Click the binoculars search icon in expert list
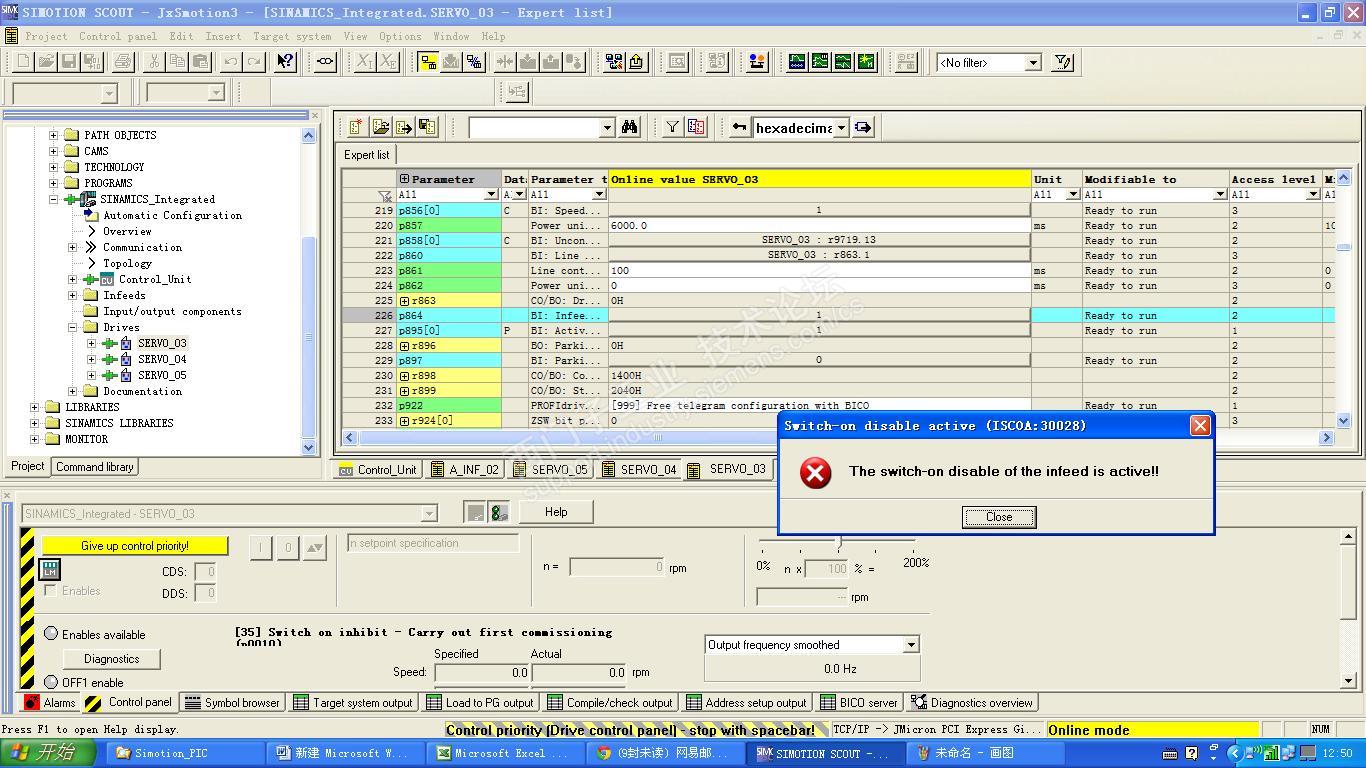Viewport: 1366px width, 768px height. [629, 127]
